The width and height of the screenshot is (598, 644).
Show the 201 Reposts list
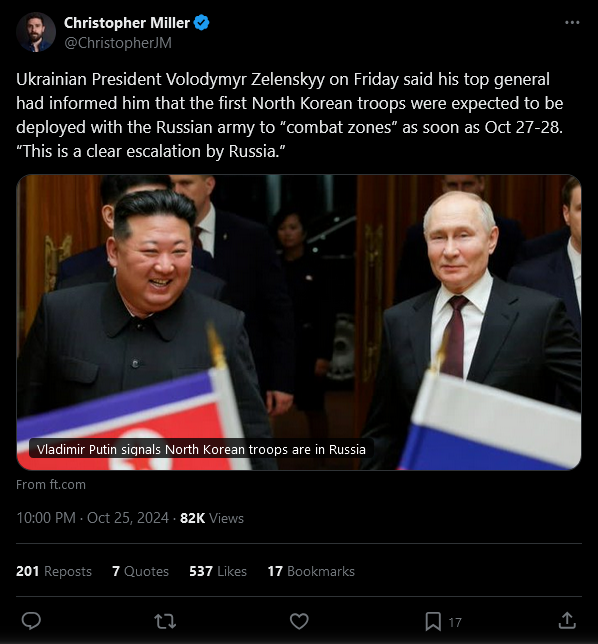[x=54, y=571]
